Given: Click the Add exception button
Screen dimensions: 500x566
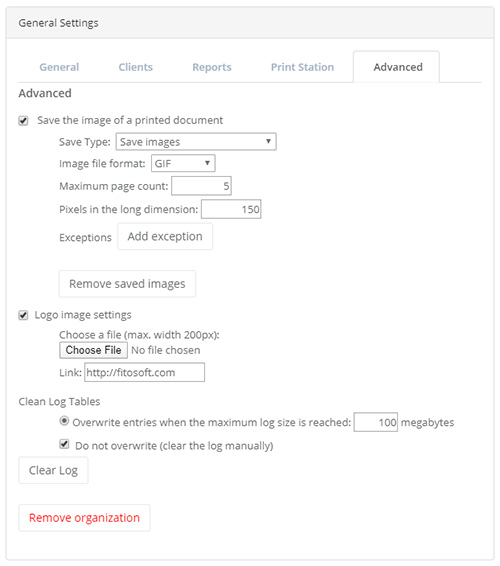Looking at the screenshot, I should (165, 236).
